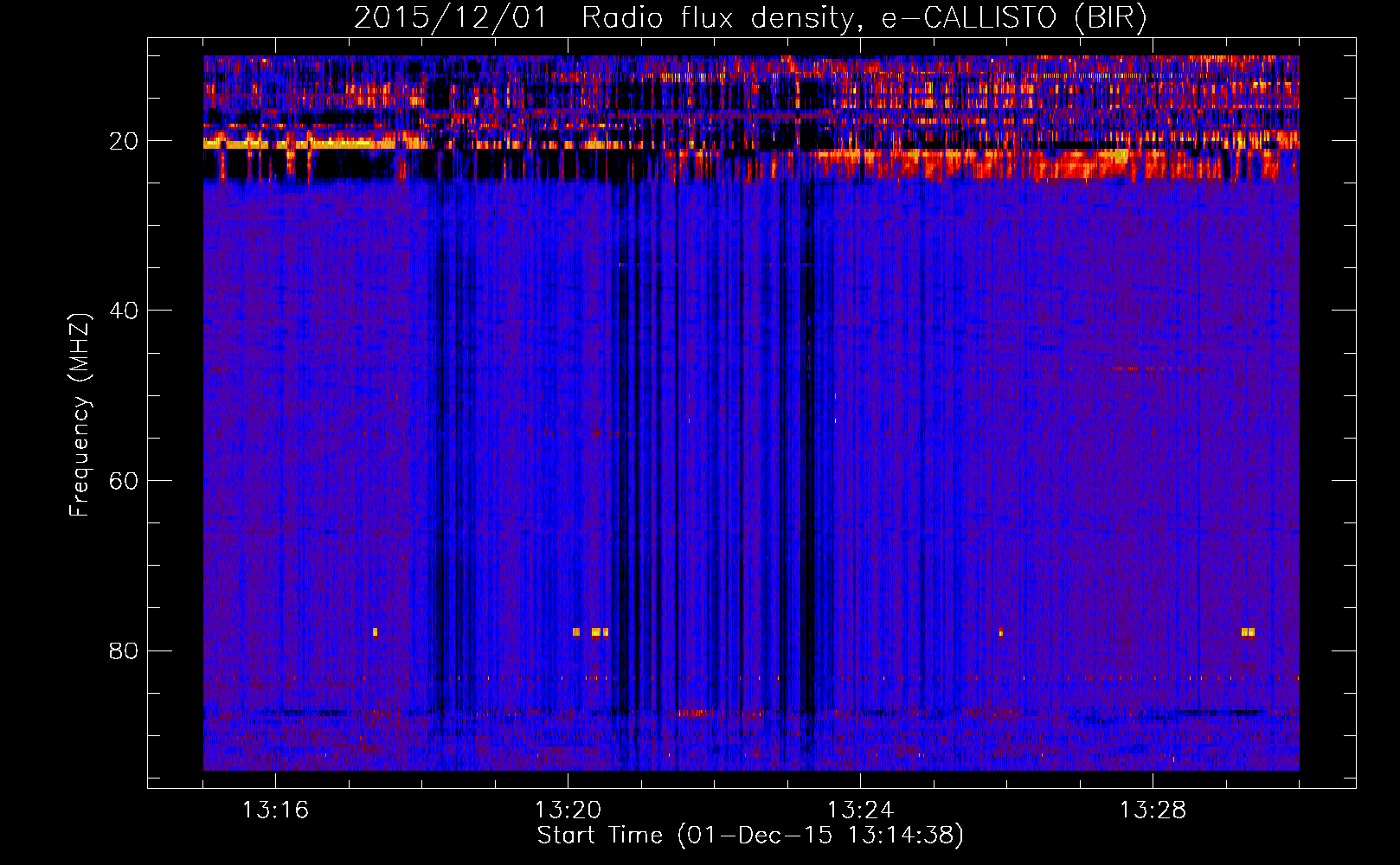Screen dimensions: 1400x865
Task: Click the 13:28 time tick label
Action: coord(1153,810)
